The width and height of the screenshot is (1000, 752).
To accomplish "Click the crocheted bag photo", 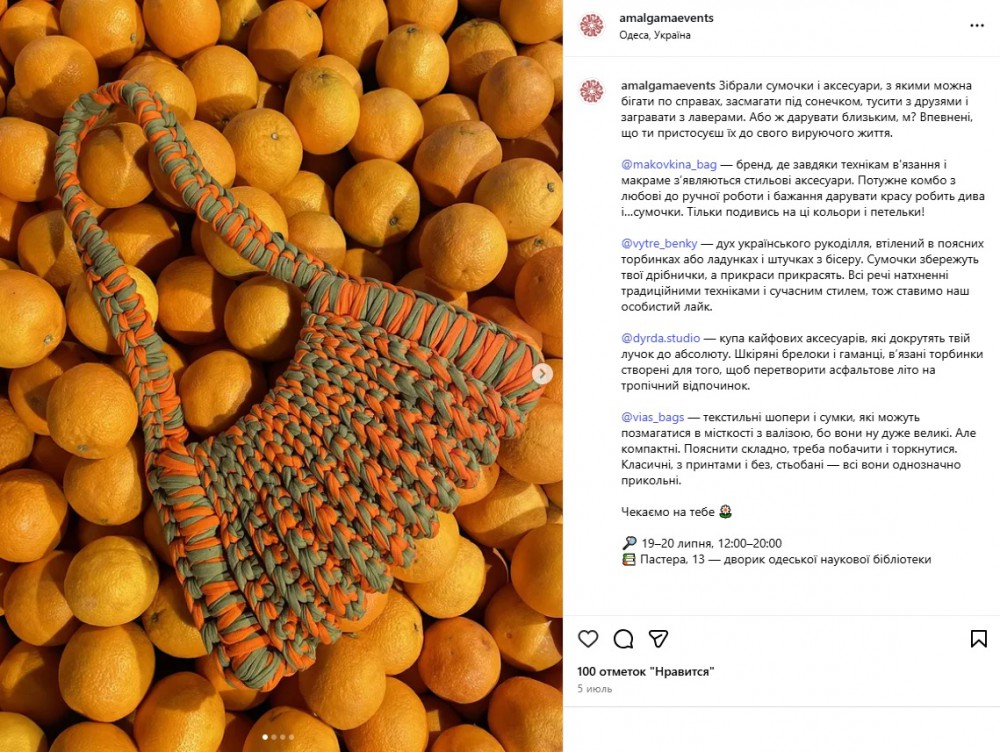I will (x=281, y=376).
